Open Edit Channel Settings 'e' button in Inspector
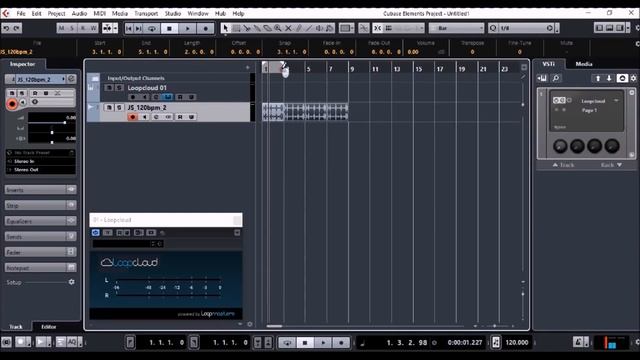The image size is (640, 360). (71, 79)
